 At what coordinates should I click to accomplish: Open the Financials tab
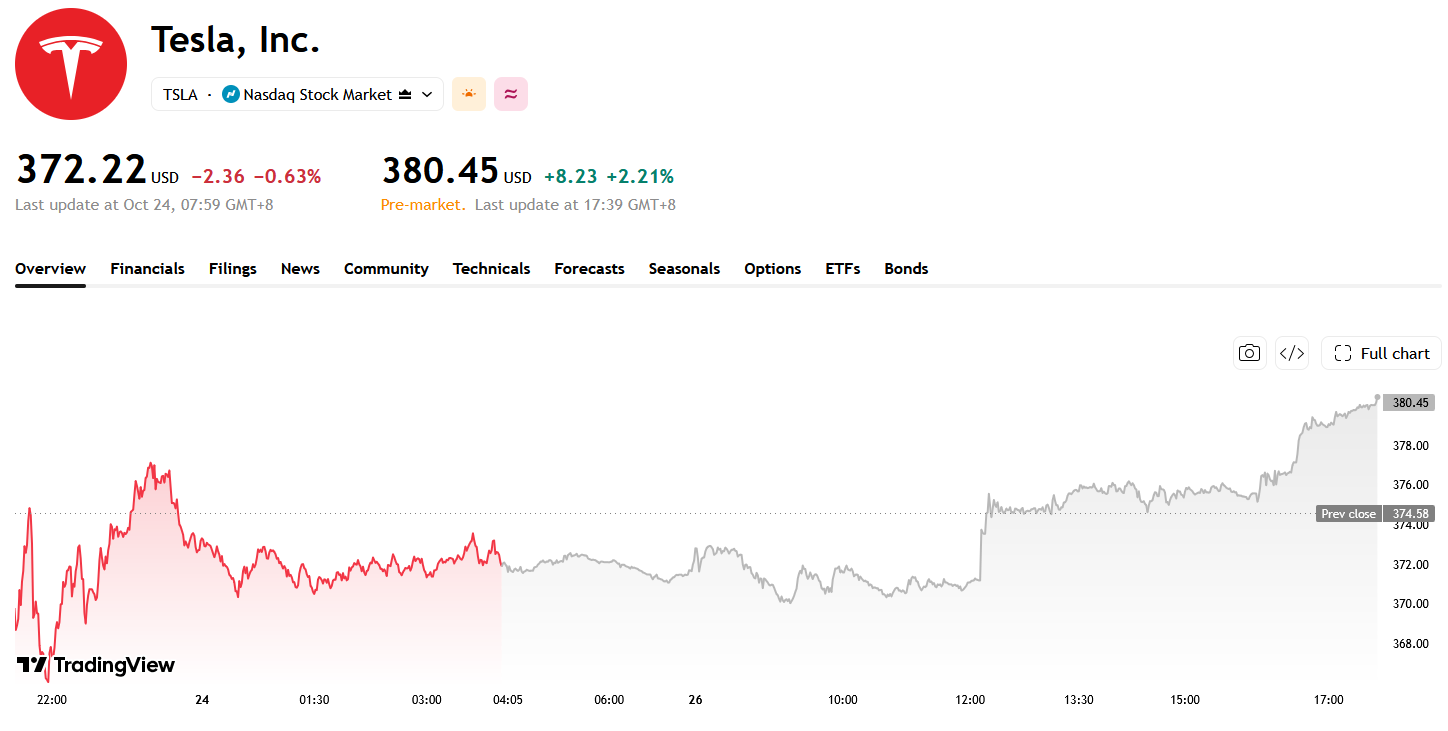pyautogui.click(x=147, y=268)
